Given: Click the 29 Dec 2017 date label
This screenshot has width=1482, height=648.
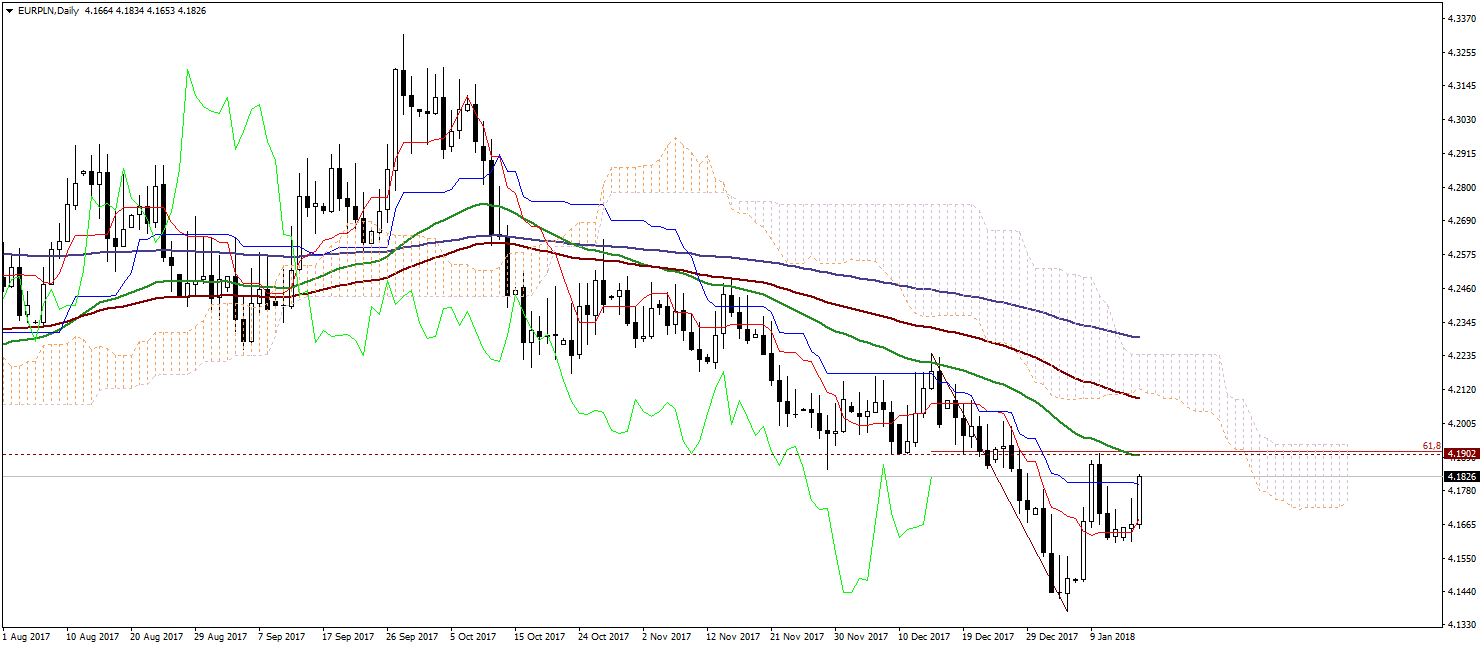Looking at the screenshot, I should coord(1052,636).
